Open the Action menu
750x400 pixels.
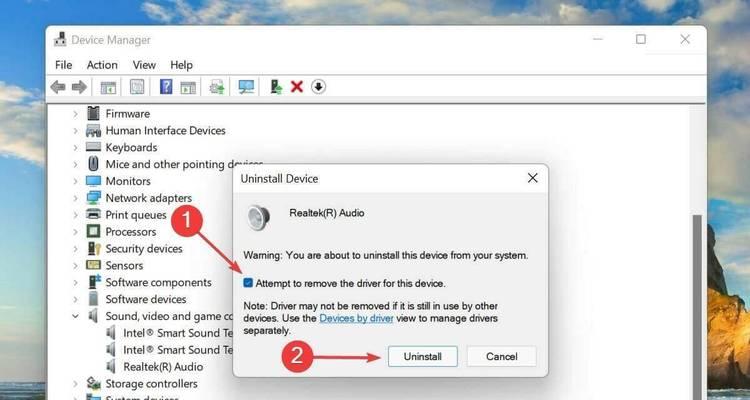point(102,65)
